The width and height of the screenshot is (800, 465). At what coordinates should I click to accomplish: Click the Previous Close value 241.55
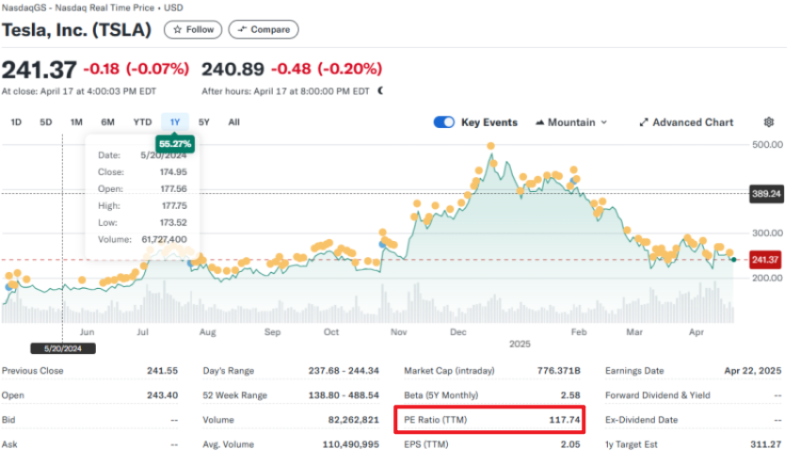(162, 371)
